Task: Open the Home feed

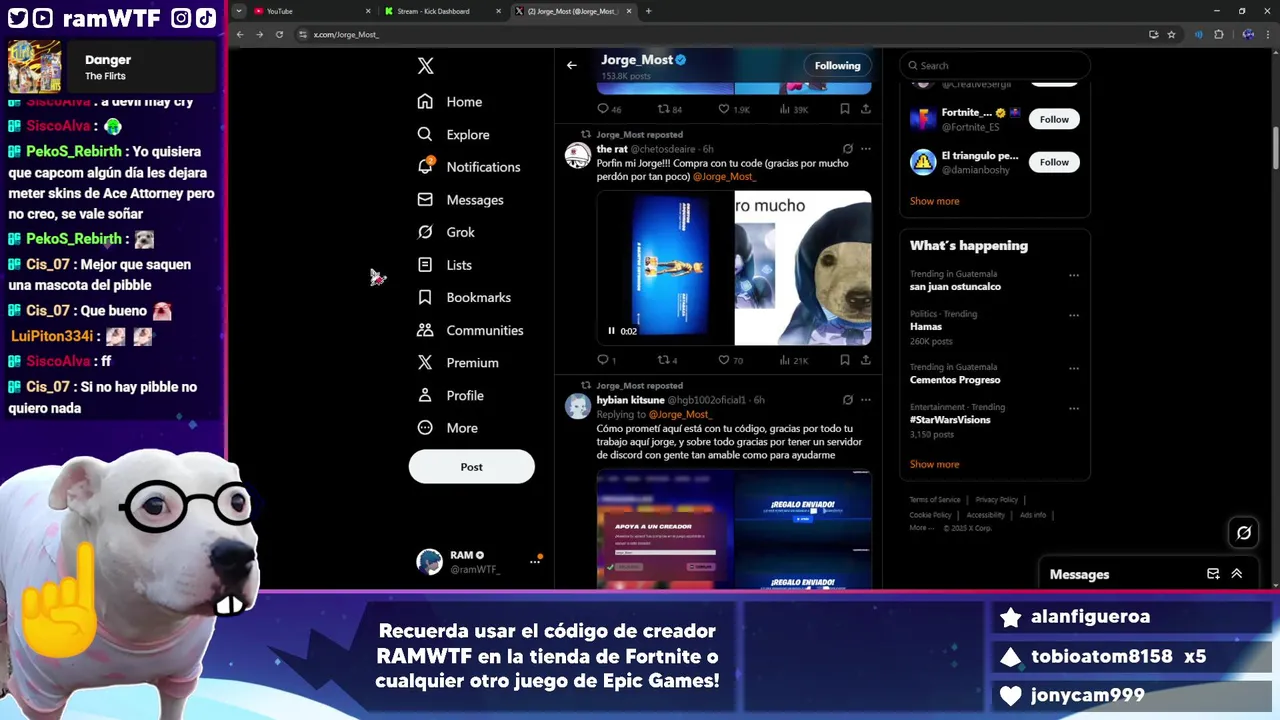Action: tap(450, 102)
